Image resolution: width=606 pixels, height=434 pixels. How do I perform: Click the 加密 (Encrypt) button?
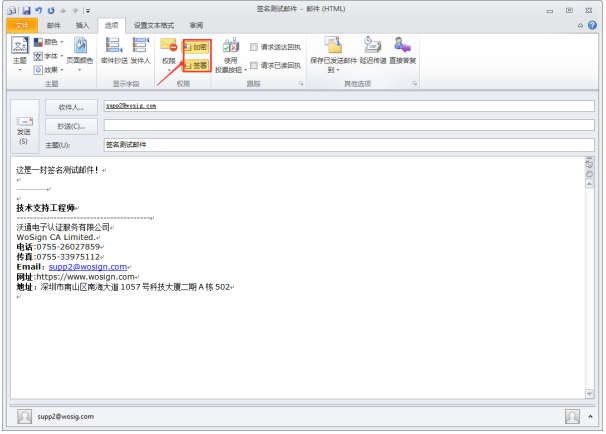[196, 47]
